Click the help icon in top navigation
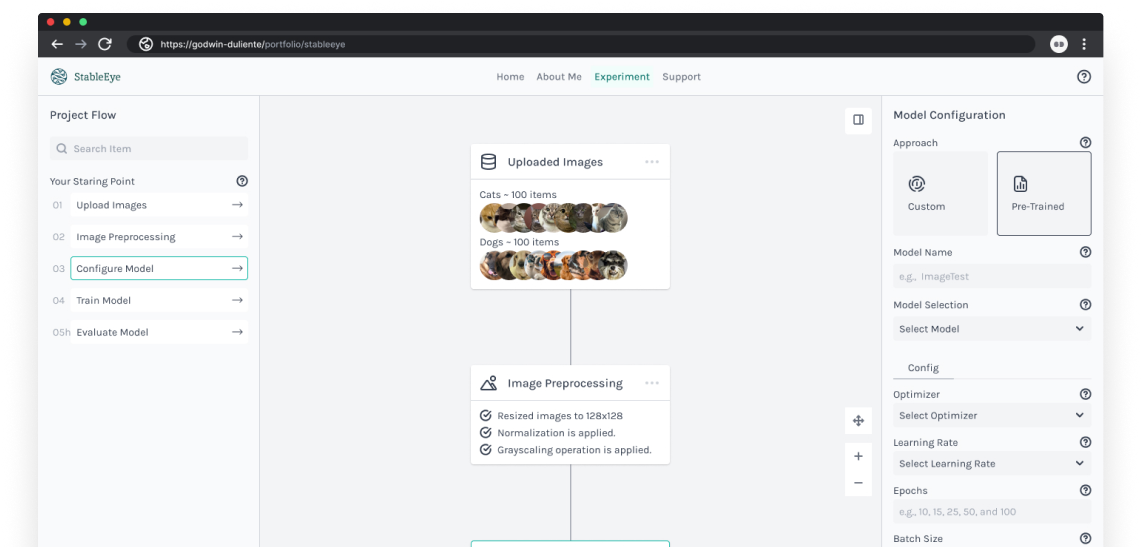Screen dimensions: 1142x547 (x=1084, y=77)
